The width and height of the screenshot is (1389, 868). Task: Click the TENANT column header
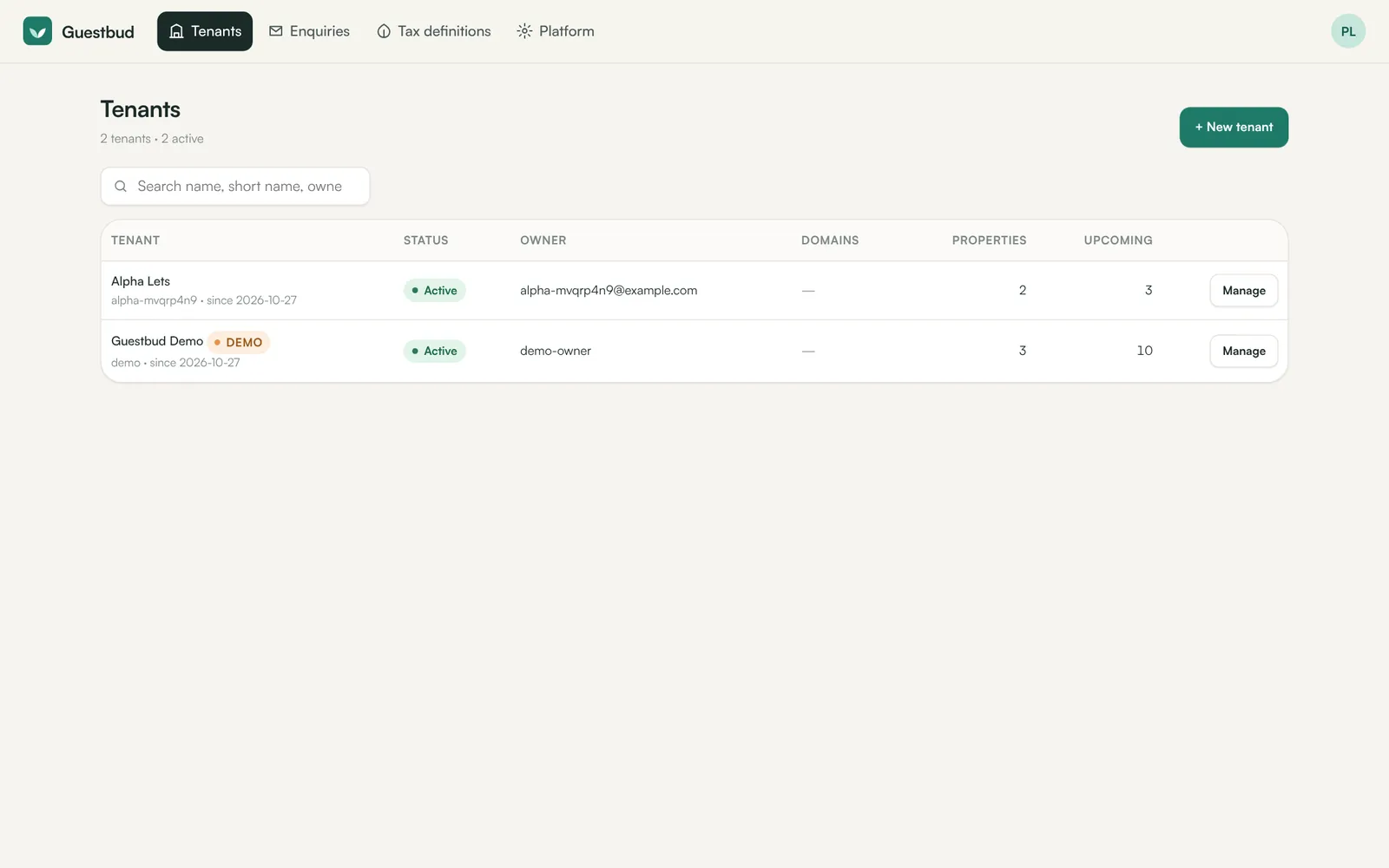(135, 240)
